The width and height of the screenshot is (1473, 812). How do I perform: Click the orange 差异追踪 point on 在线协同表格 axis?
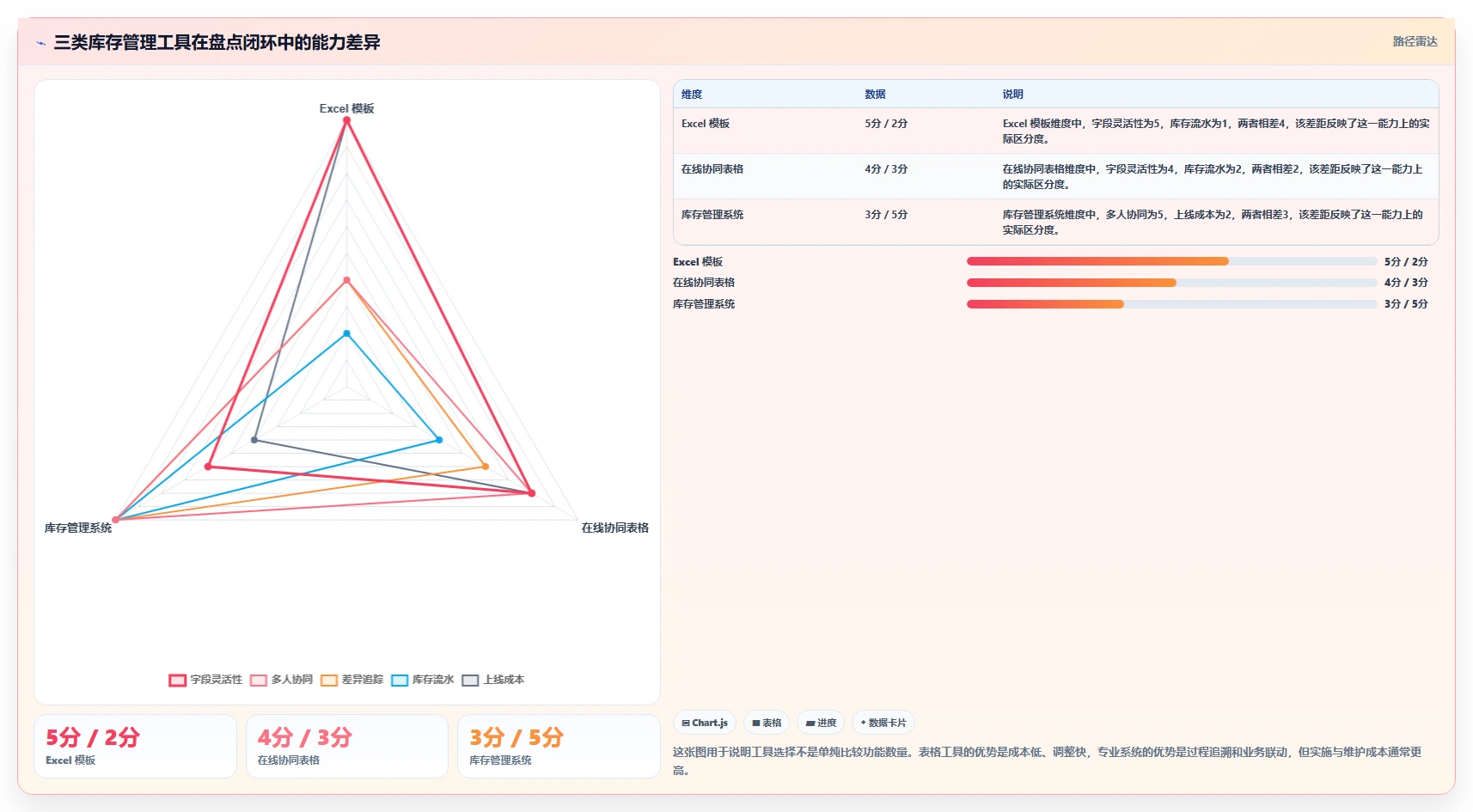point(486,467)
